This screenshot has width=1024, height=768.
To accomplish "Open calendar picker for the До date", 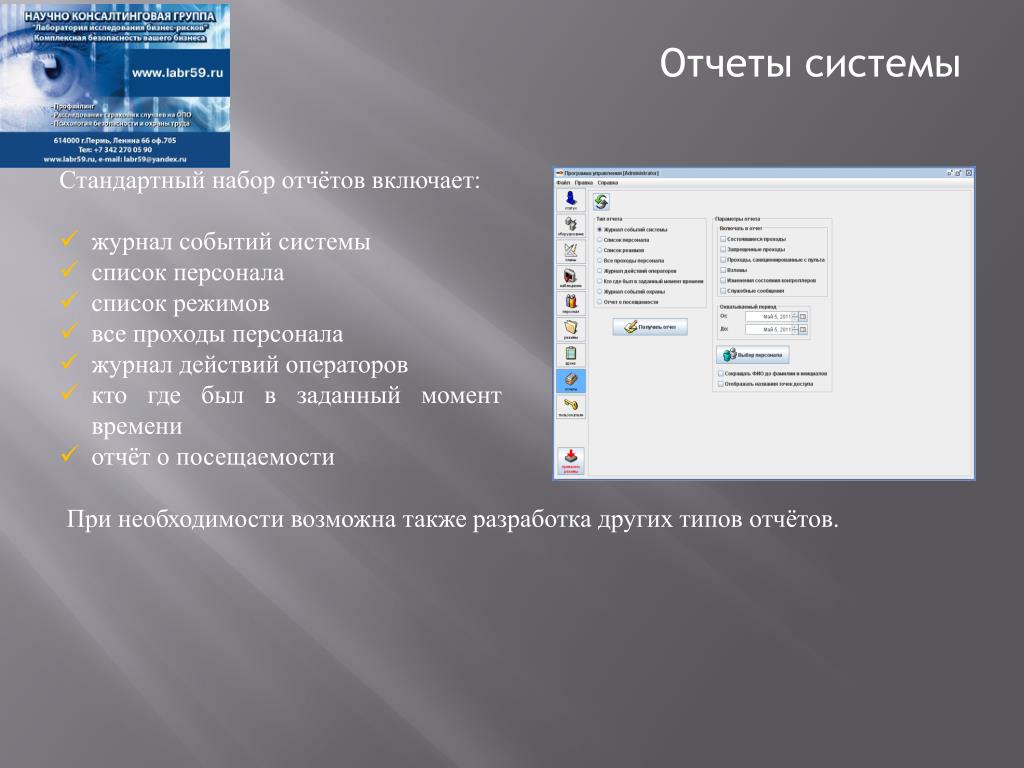I will 803,330.
